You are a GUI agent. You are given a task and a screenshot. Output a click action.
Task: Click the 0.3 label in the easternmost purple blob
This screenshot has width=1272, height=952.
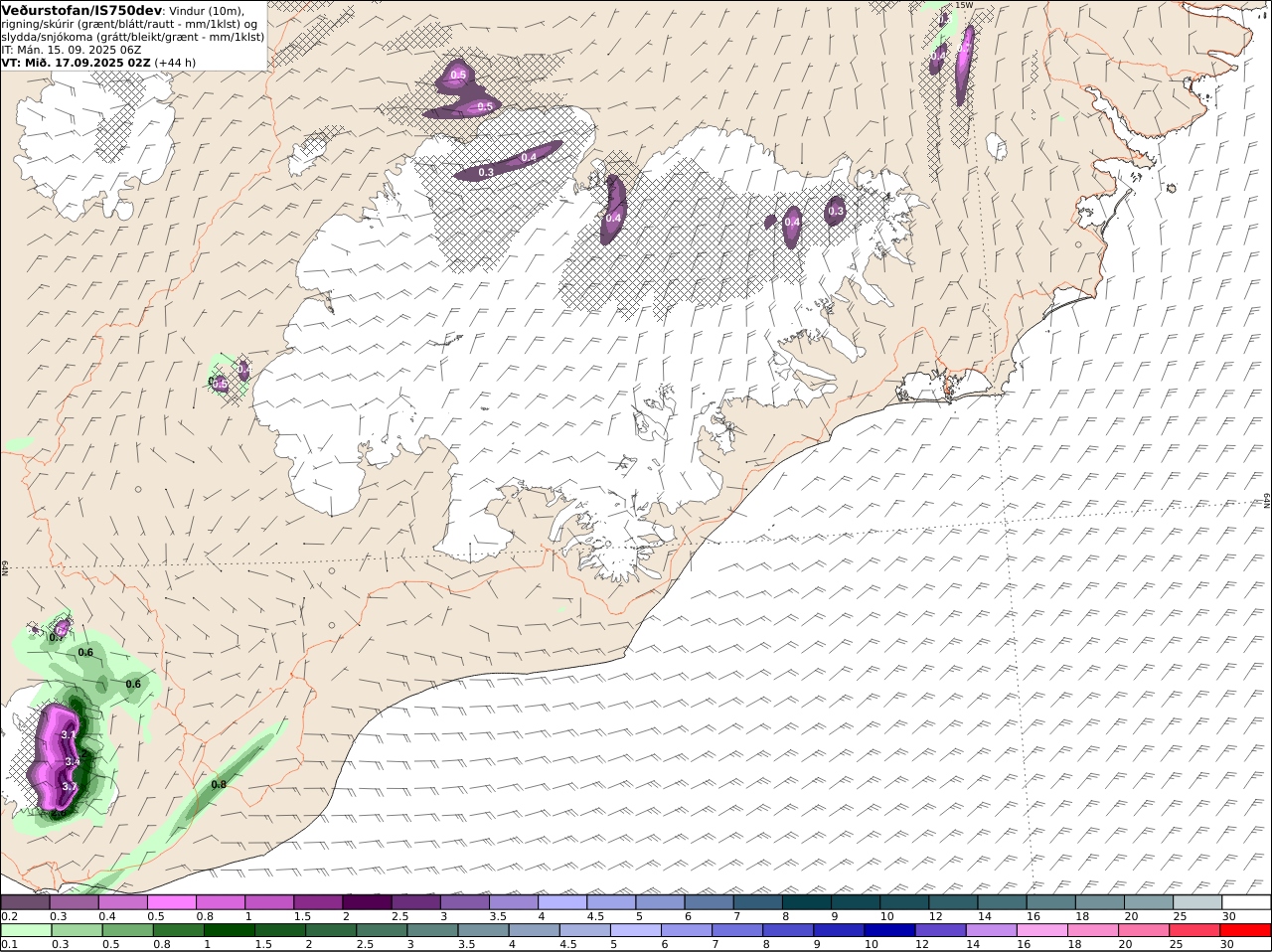836,210
